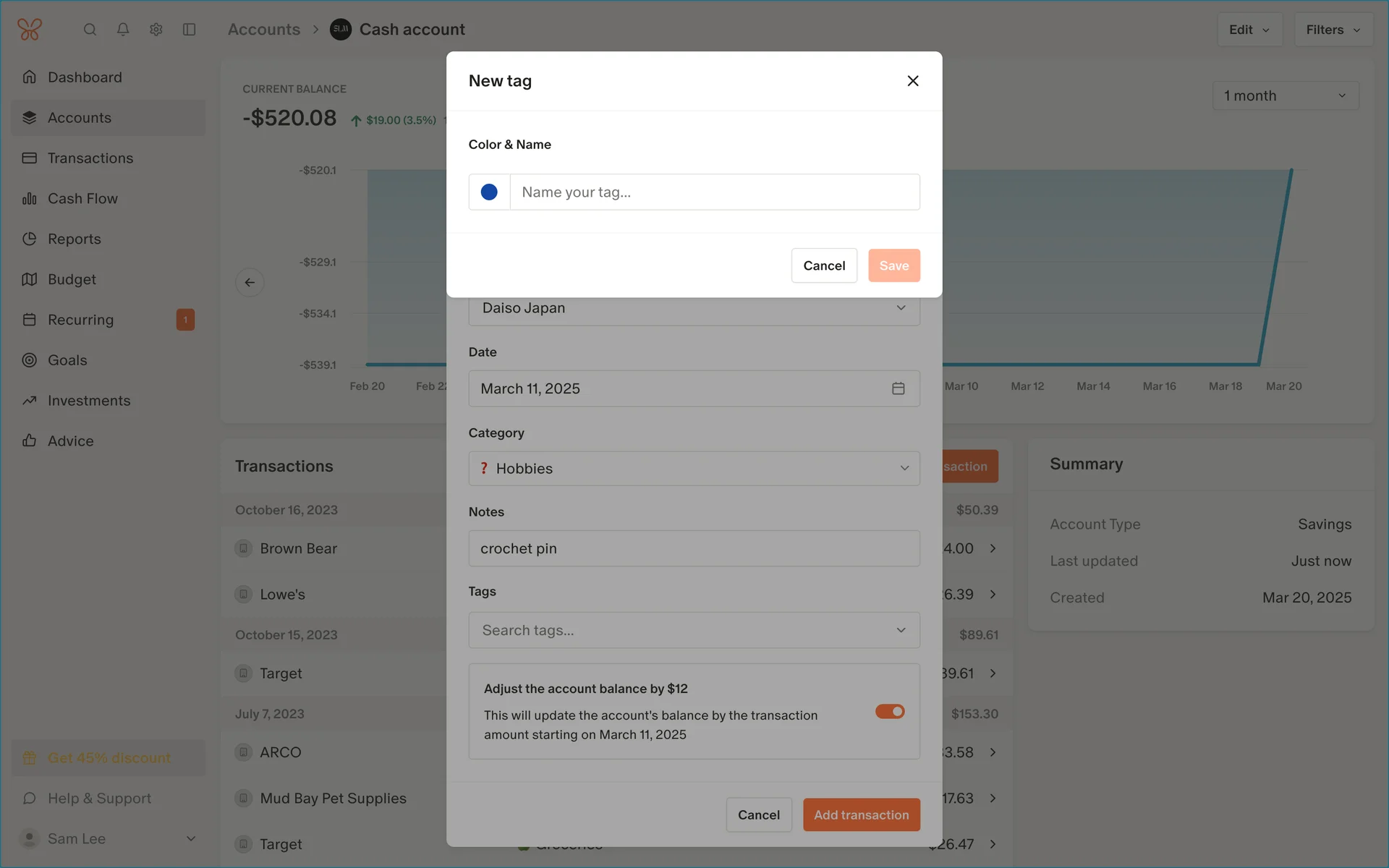1389x868 pixels.
Task: Open notifications bell icon
Action: 123,30
